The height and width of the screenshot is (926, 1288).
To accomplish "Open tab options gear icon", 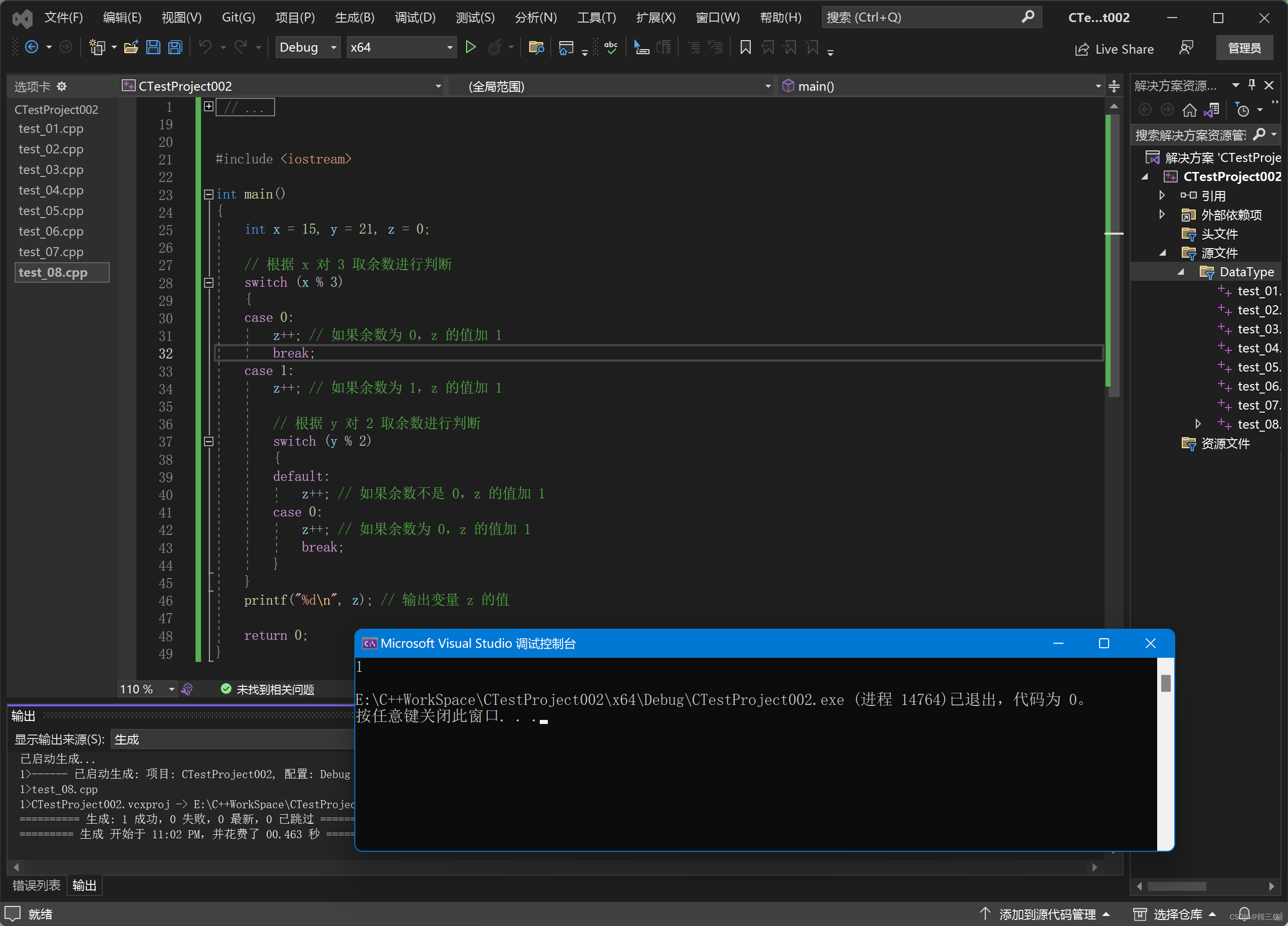I will pyautogui.click(x=62, y=86).
